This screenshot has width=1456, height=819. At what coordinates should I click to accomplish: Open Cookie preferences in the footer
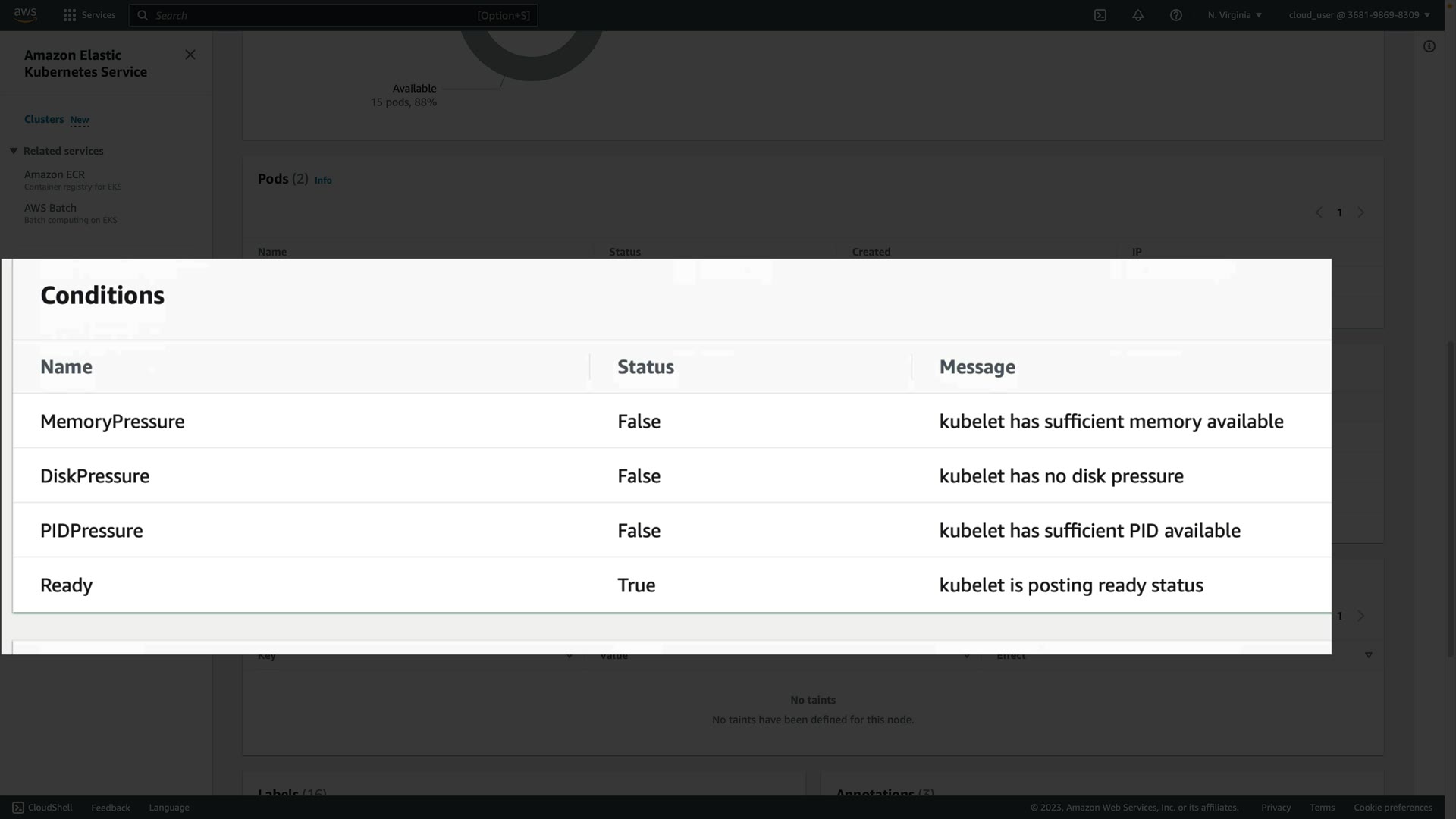1392,808
